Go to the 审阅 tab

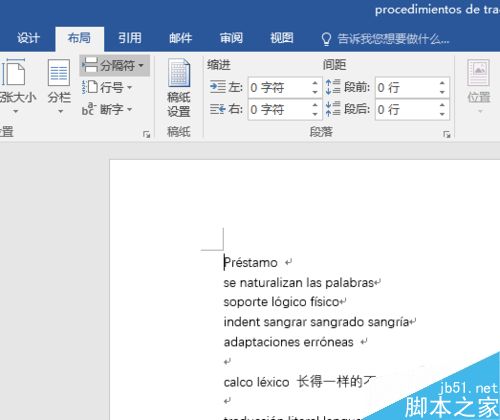click(x=231, y=38)
